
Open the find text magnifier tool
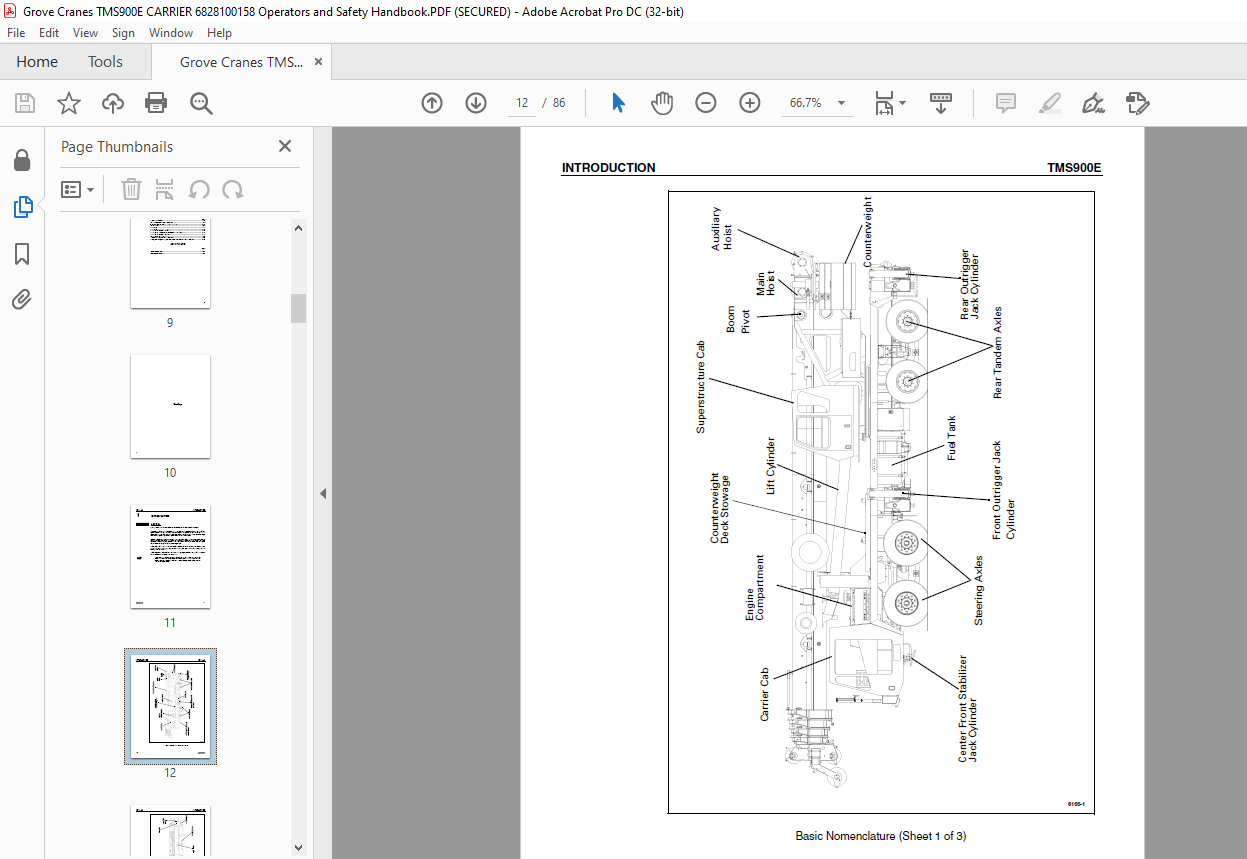point(201,103)
